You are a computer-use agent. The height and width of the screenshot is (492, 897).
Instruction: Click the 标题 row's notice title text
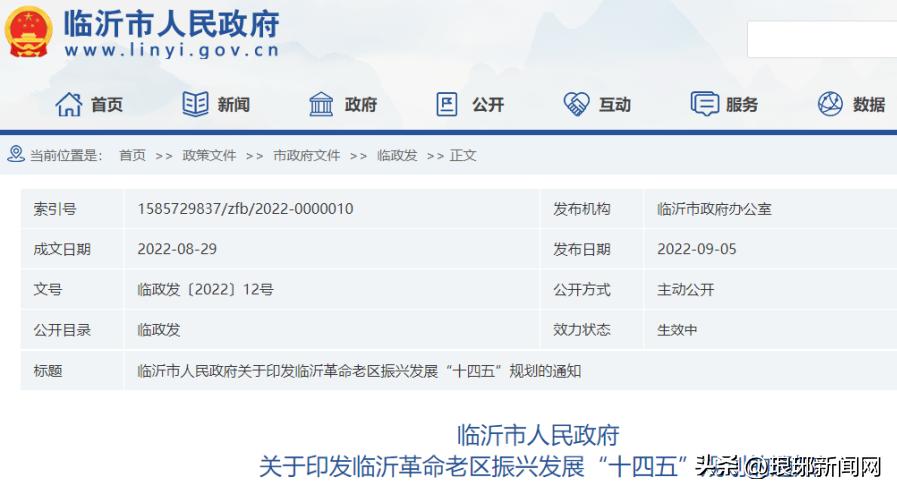[x=359, y=371]
